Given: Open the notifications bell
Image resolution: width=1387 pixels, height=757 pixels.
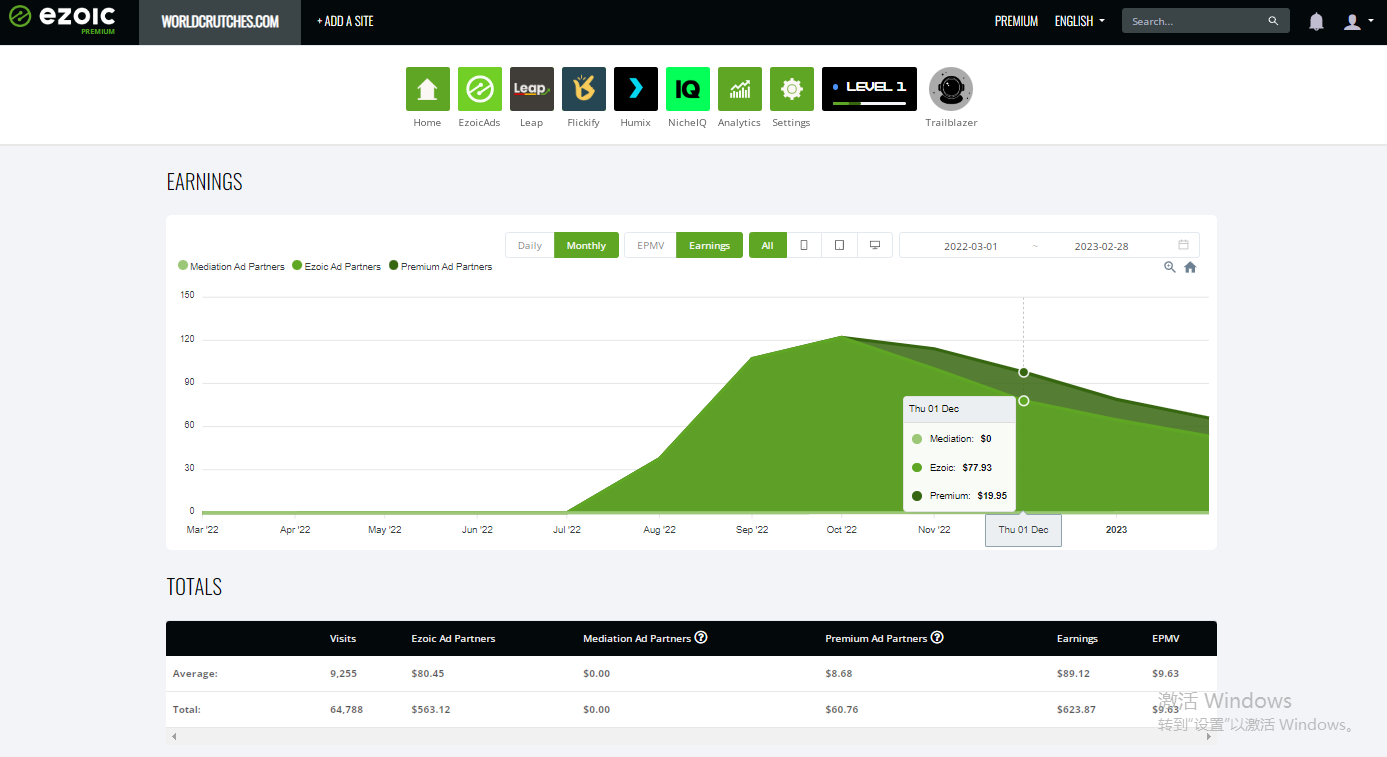Looking at the screenshot, I should coord(1316,21).
